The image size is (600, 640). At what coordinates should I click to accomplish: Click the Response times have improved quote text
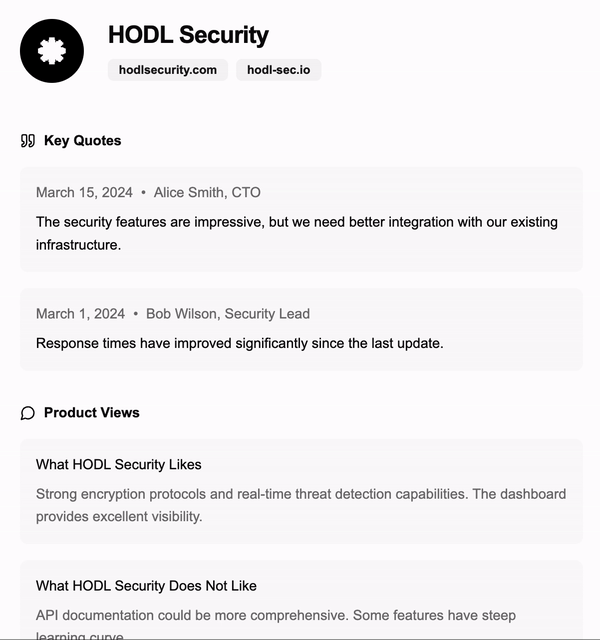[x=240, y=343]
